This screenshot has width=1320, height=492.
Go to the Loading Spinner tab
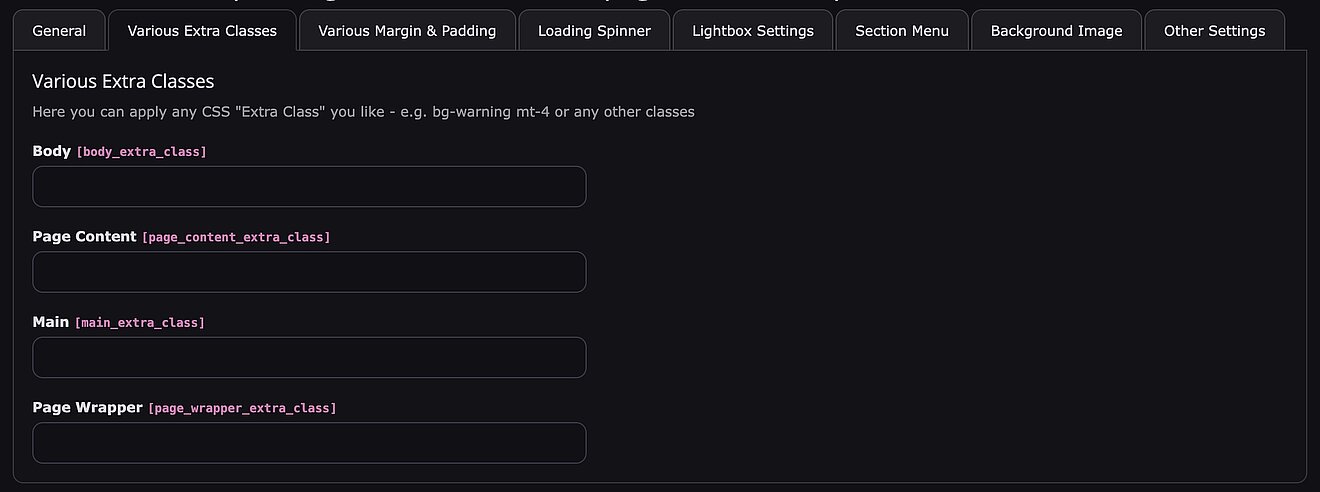coord(594,31)
